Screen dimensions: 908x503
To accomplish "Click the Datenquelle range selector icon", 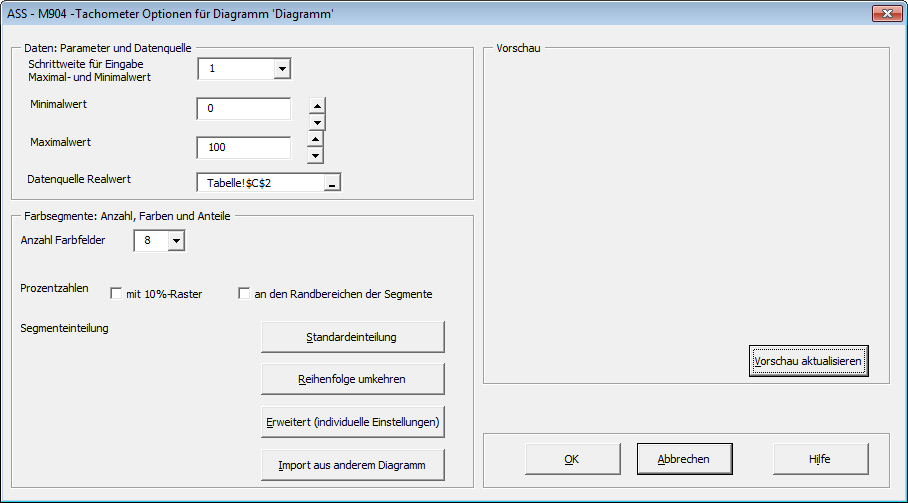I will point(332,182).
